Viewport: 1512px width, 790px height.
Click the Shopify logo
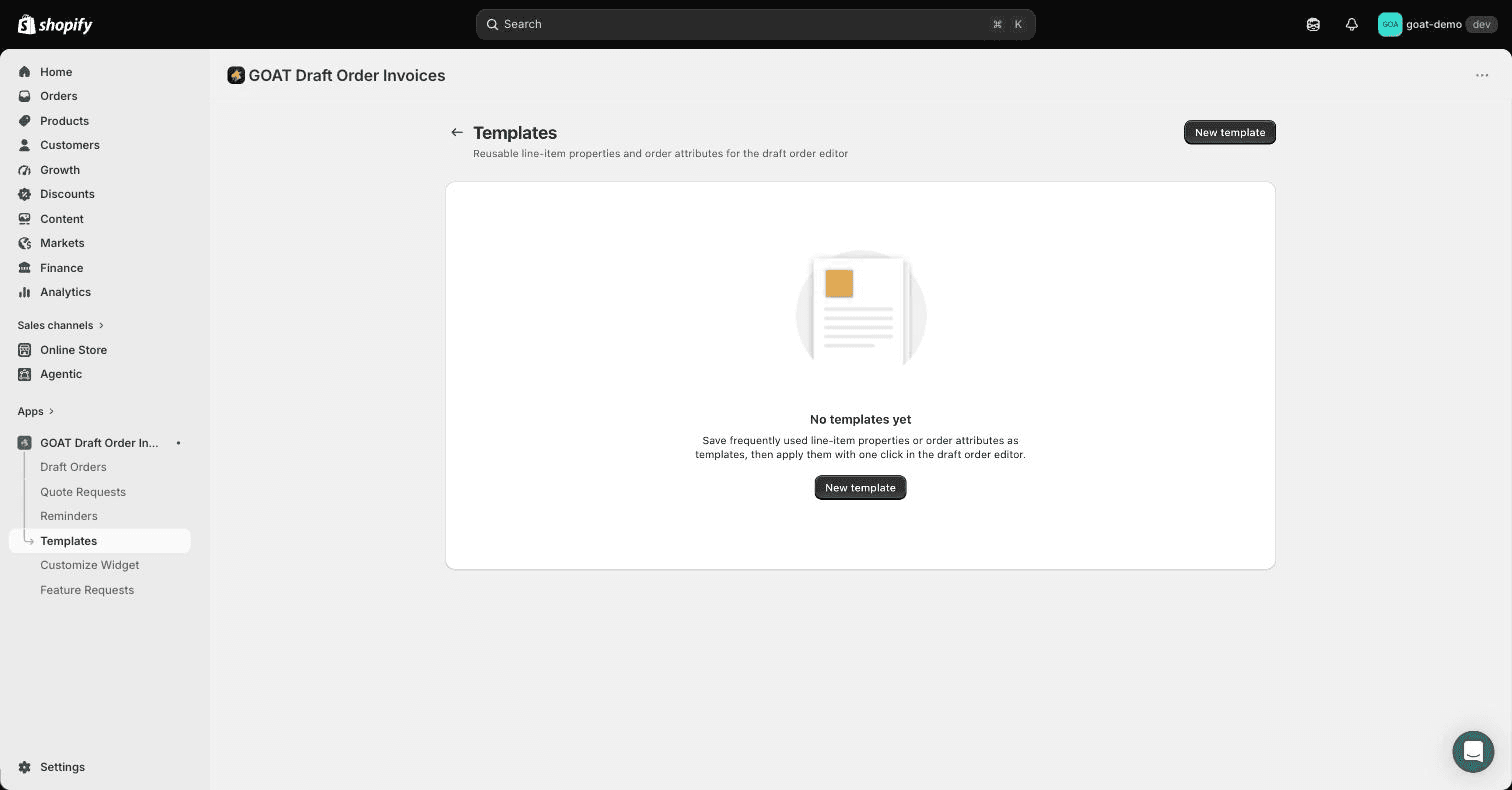coord(55,24)
